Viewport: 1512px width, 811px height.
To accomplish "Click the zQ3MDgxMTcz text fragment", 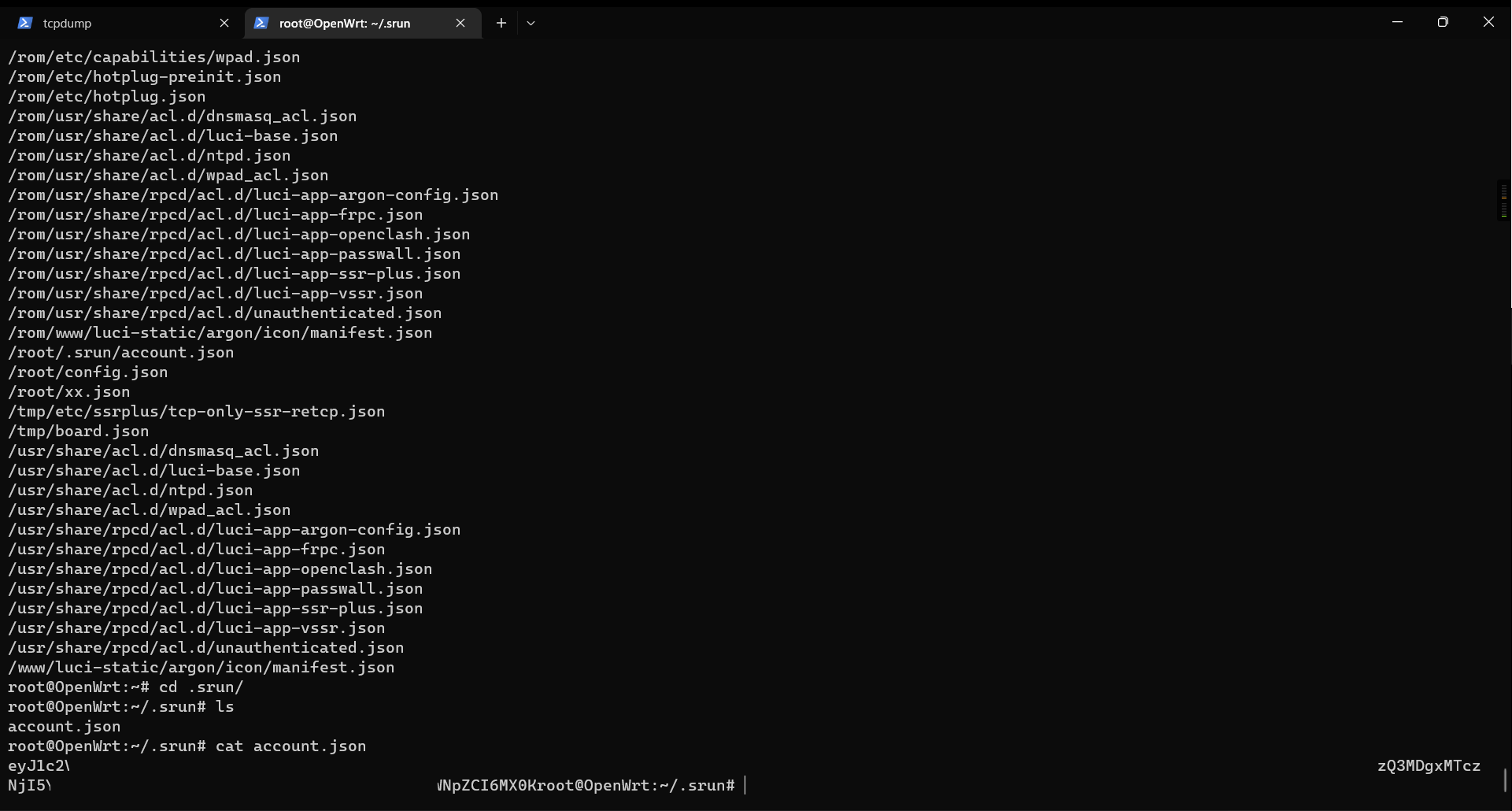I will pos(1429,765).
